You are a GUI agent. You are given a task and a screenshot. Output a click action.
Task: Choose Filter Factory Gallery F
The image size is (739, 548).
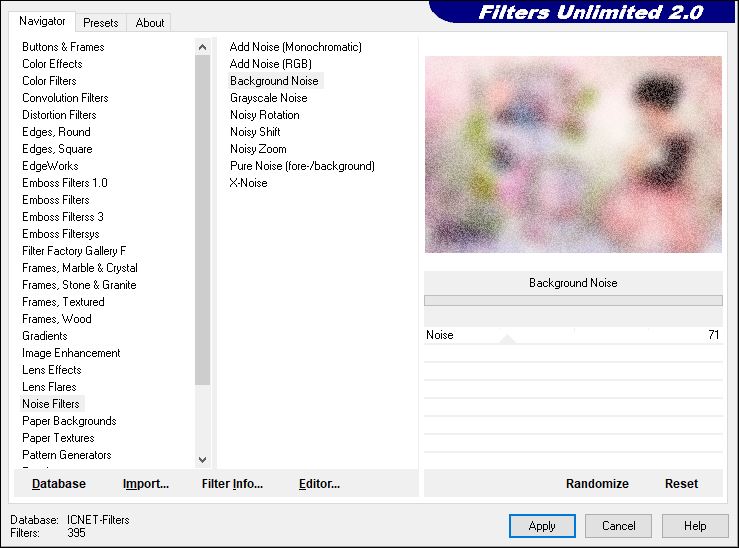(74, 251)
